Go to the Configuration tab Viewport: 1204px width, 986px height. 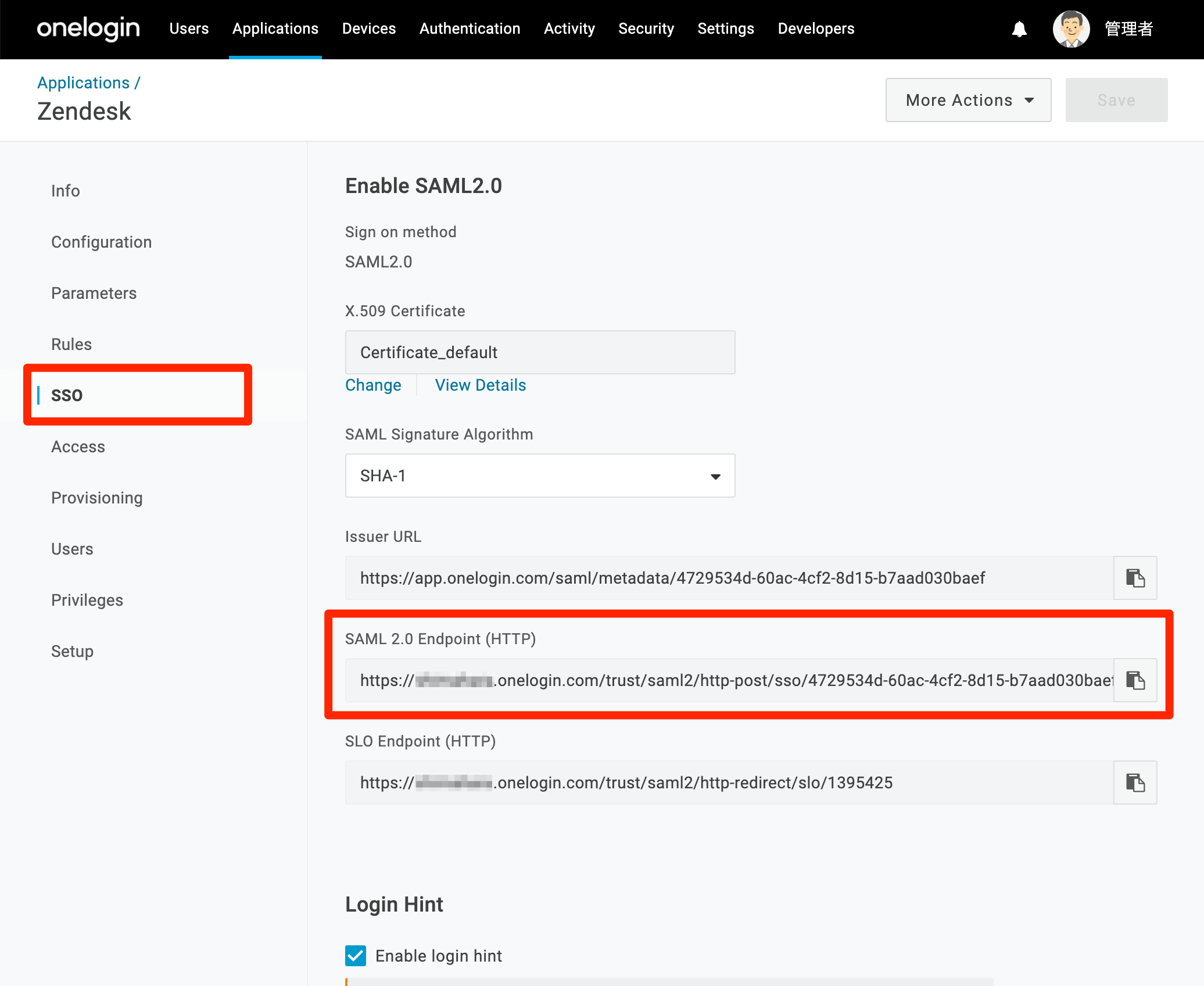102,242
